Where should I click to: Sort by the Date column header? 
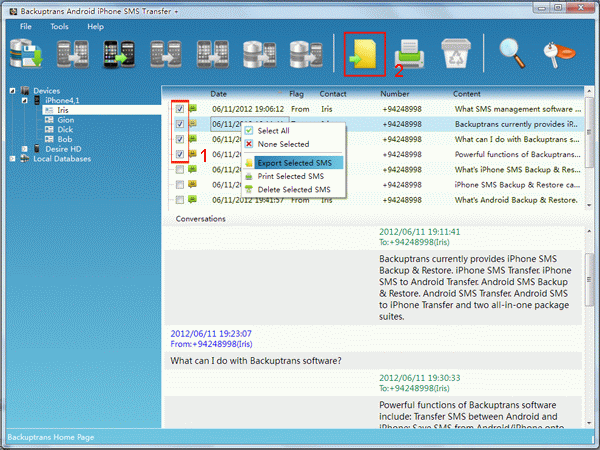[x=218, y=94]
